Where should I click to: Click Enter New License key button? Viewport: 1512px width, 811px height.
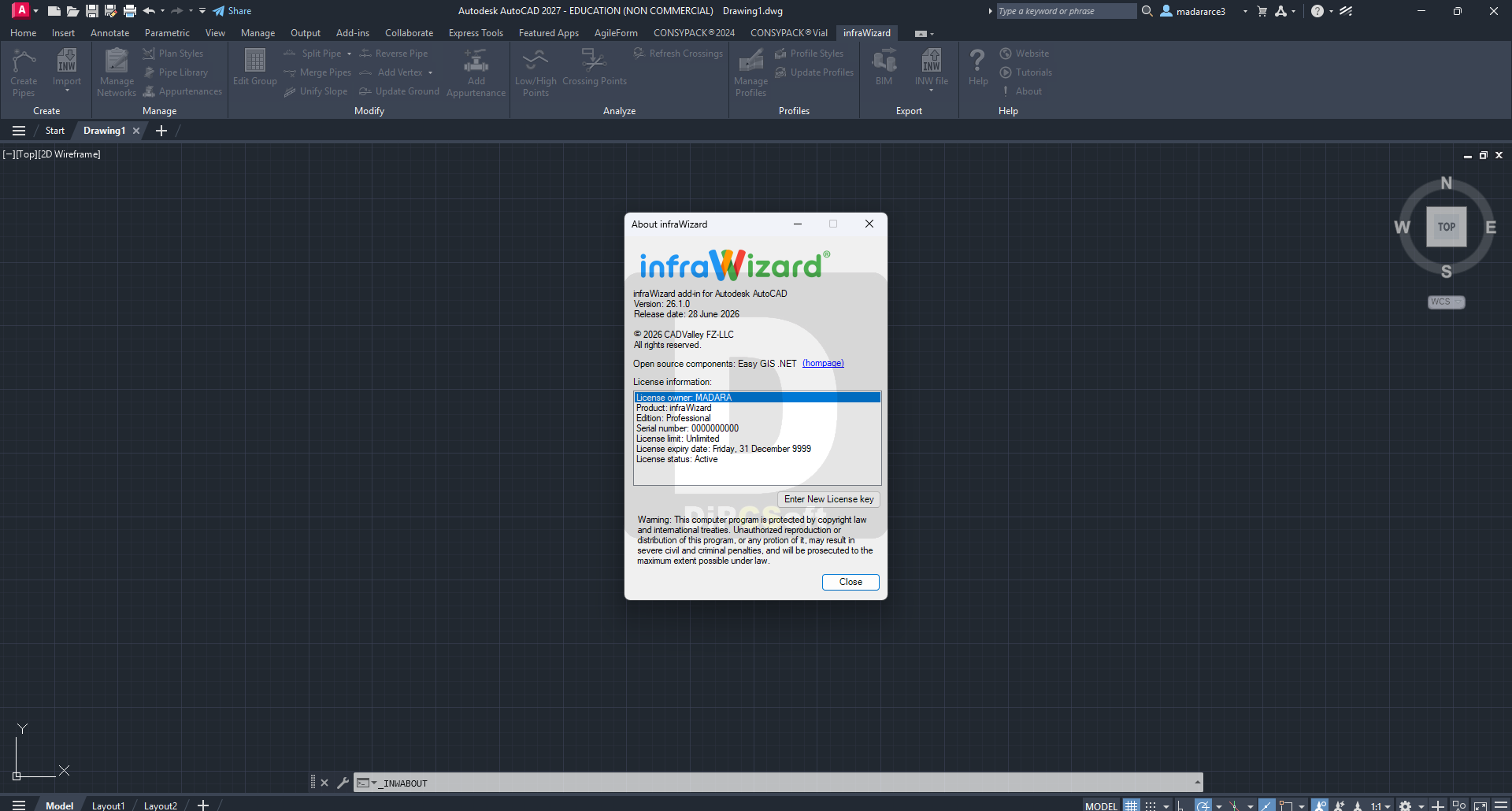[x=828, y=499]
